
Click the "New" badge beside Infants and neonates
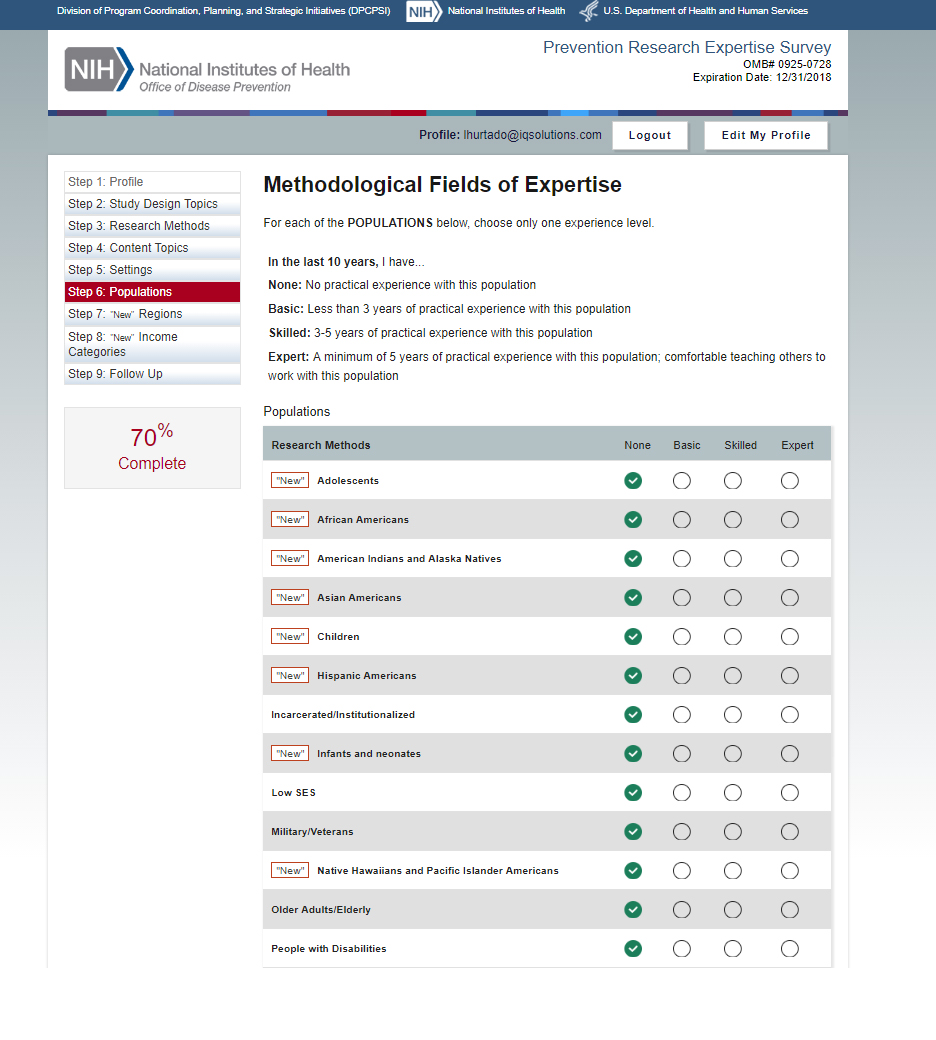(x=290, y=754)
